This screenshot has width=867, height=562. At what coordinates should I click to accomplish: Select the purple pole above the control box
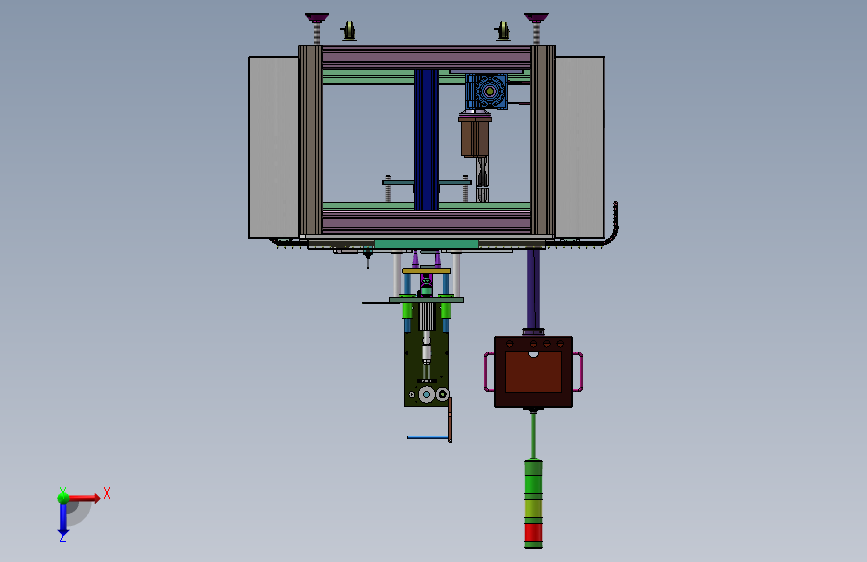coord(533,289)
